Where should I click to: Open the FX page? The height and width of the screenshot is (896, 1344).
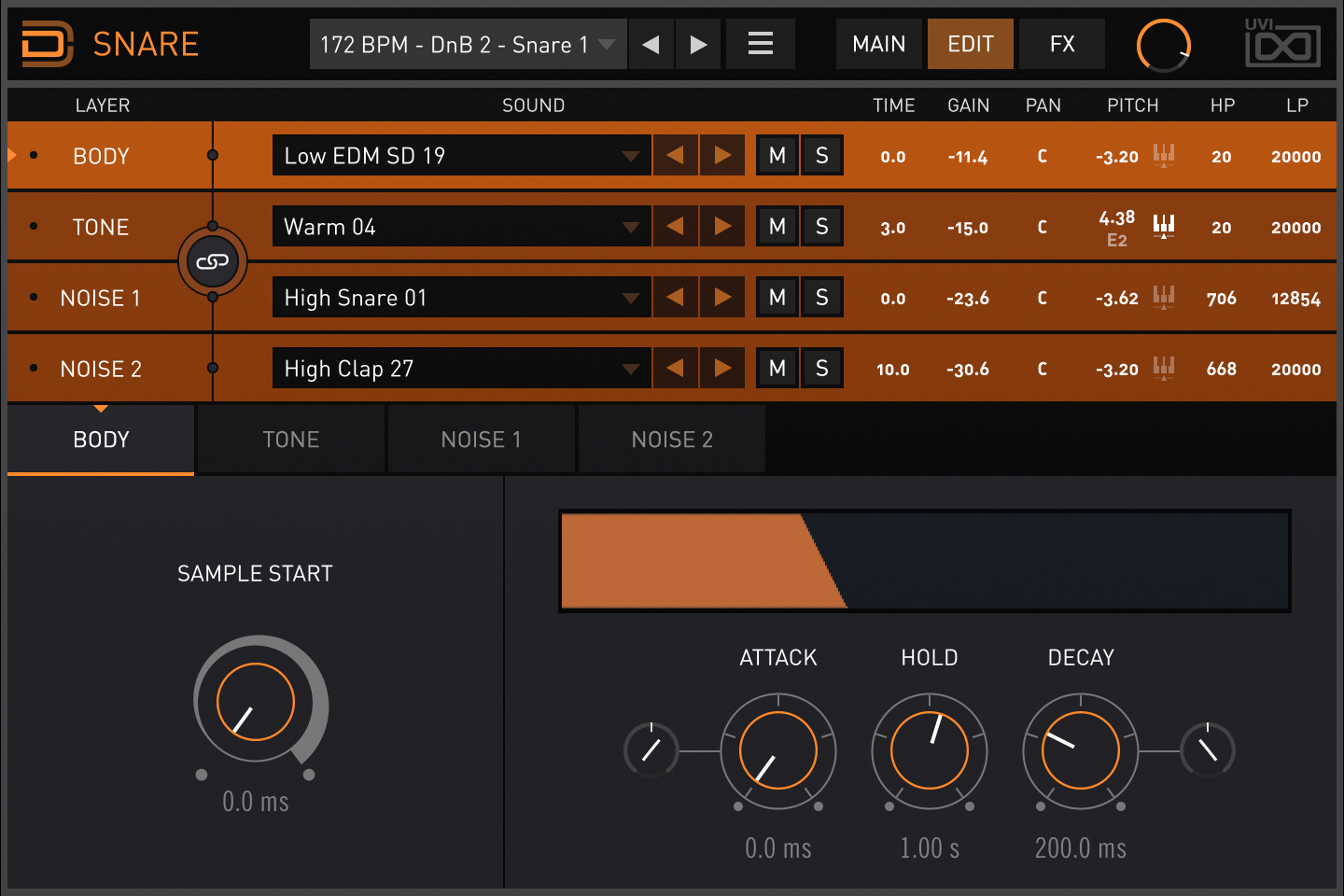[x=1062, y=44]
